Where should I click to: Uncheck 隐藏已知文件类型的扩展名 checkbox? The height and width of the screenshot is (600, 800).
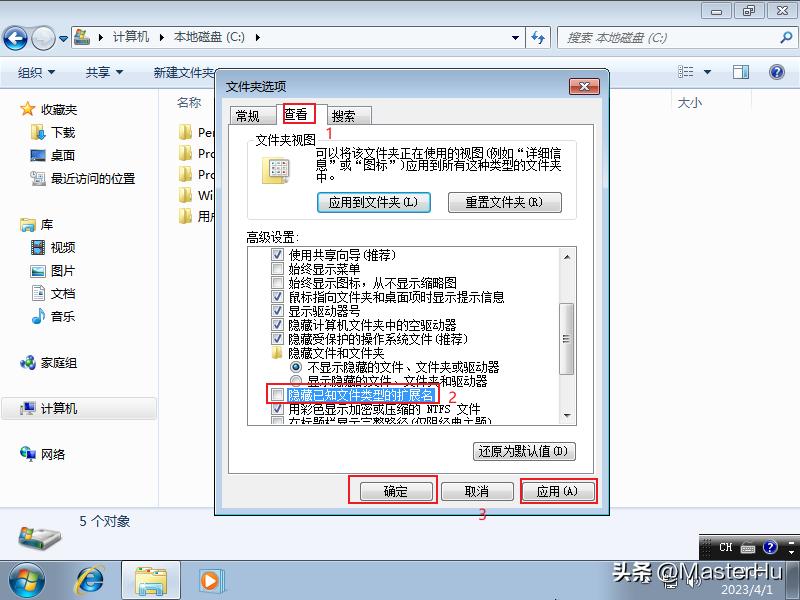277,394
